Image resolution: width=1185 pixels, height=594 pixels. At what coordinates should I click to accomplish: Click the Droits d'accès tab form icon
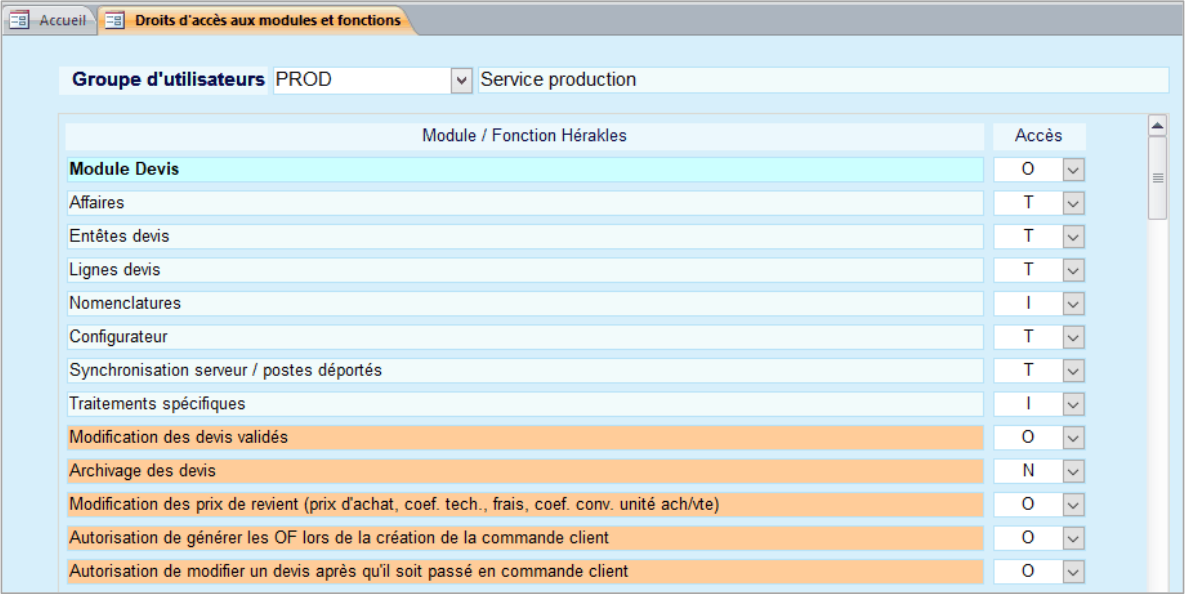click(116, 21)
